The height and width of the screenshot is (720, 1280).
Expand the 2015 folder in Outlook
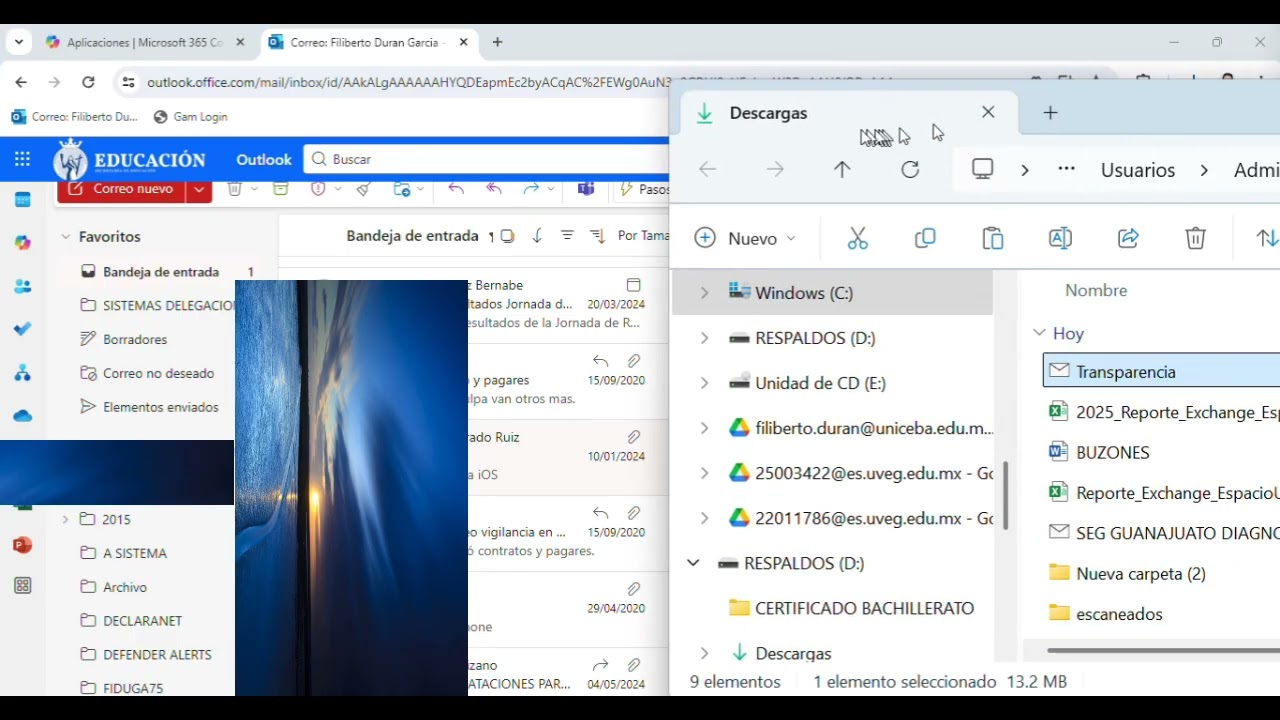click(x=65, y=519)
